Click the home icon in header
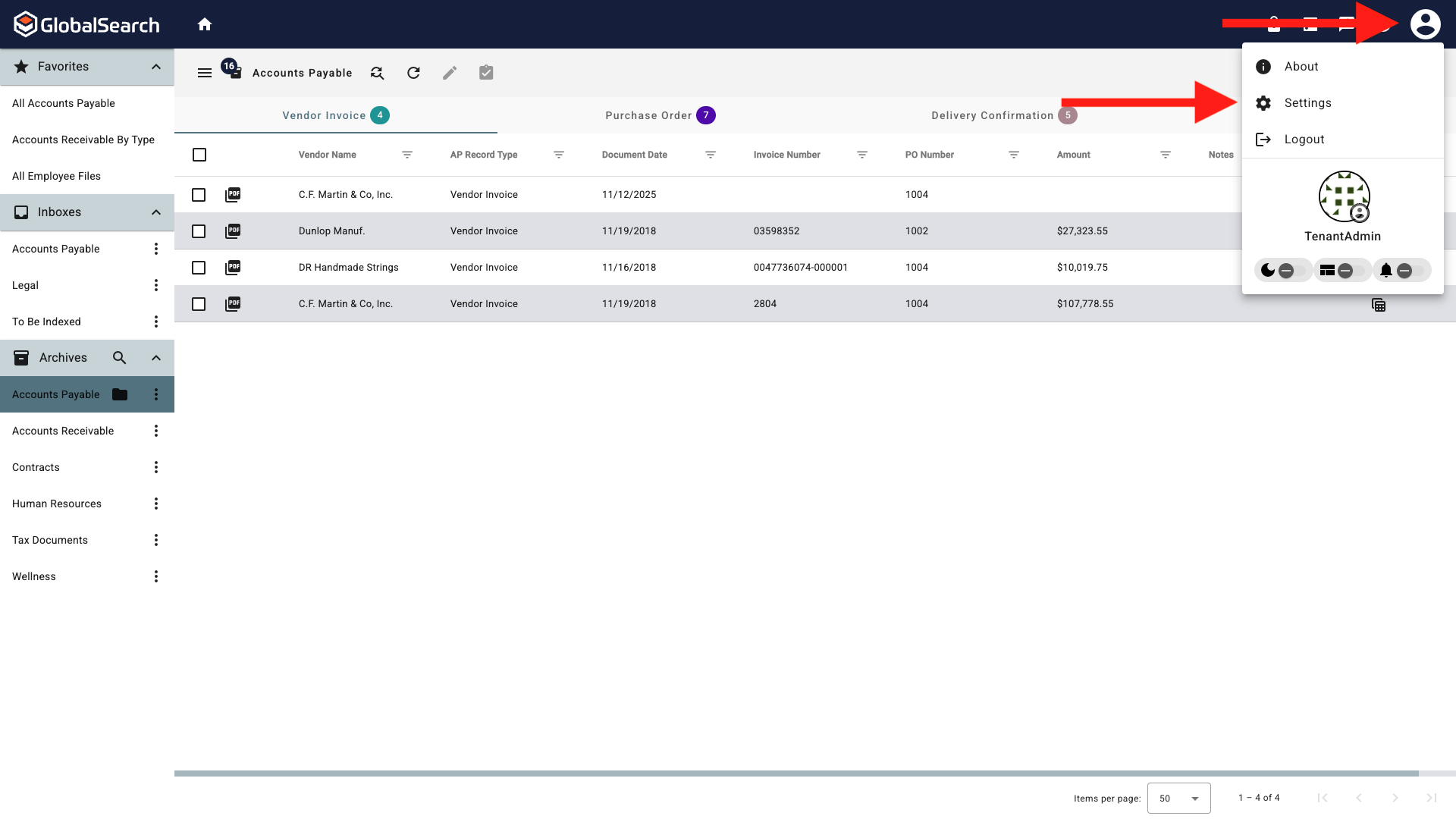The image size is (1456, 819). click(205, 24)
